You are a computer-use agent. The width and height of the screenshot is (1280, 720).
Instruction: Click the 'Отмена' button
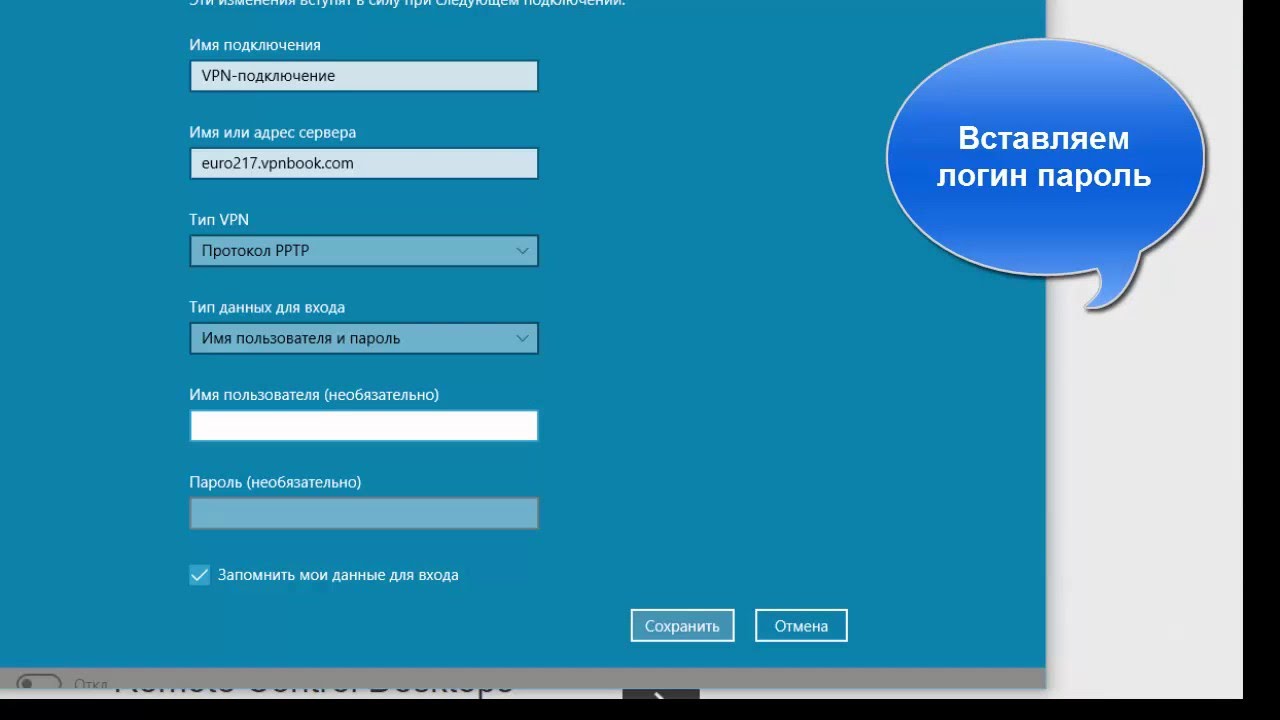801,626
